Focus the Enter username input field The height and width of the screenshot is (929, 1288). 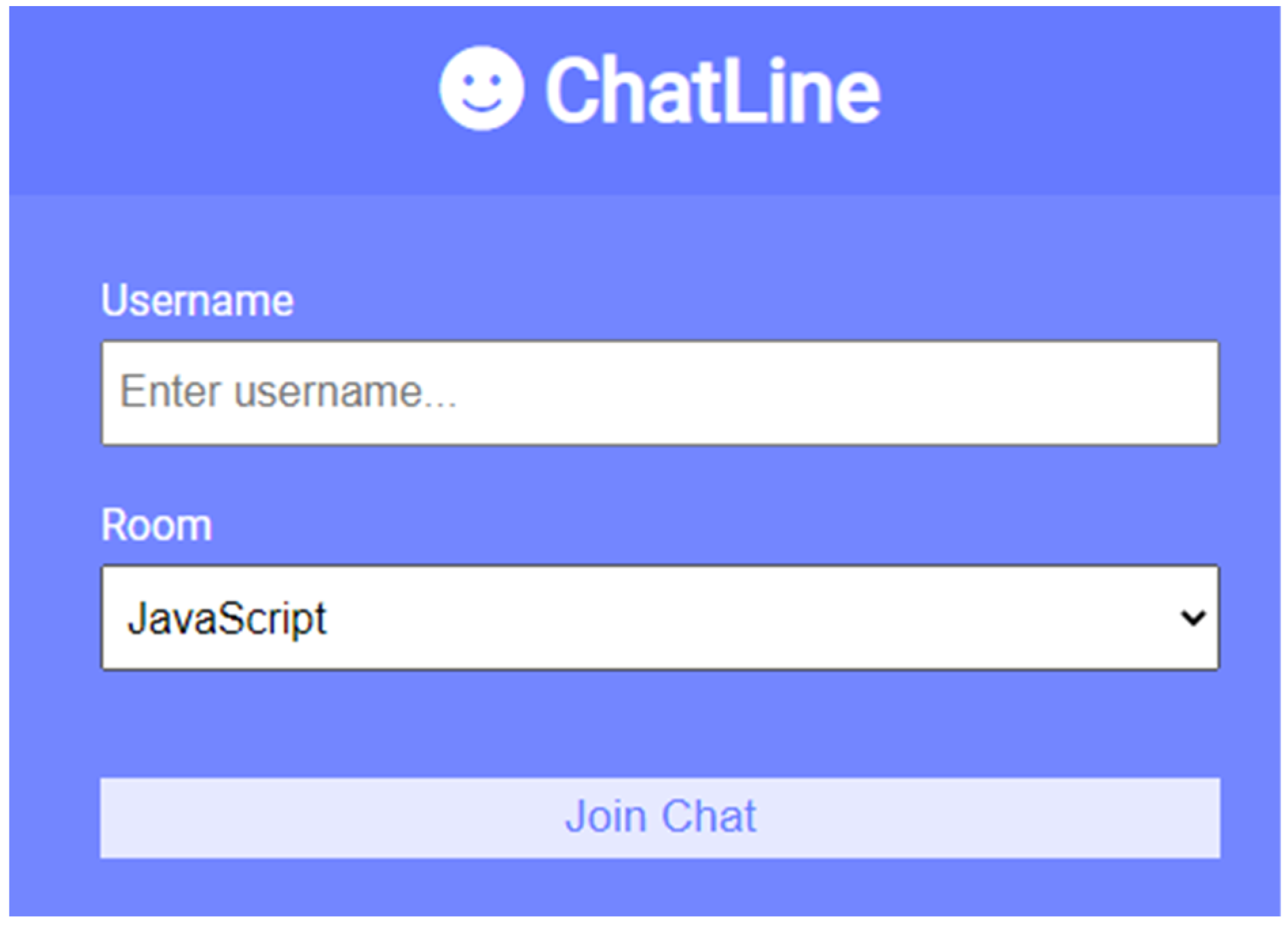coord(660,393)
